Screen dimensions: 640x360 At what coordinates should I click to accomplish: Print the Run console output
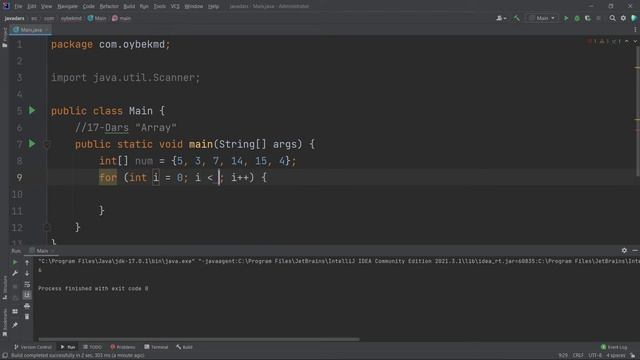[x=27, y=306]
